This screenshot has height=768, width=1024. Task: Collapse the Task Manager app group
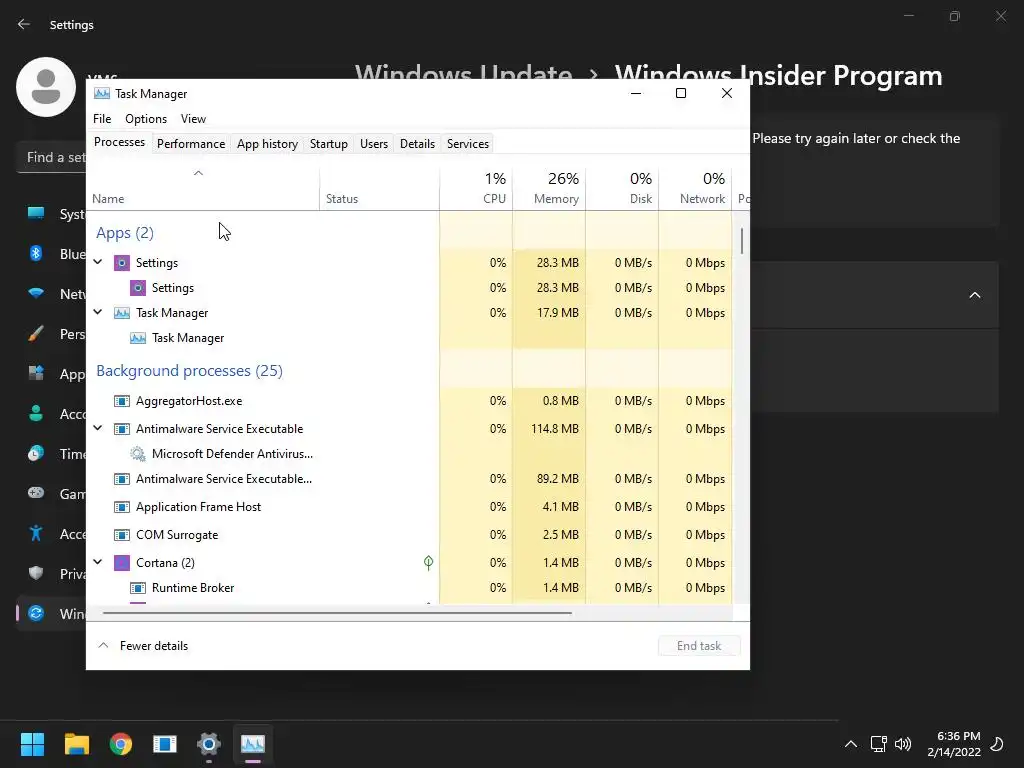point(98,312)
